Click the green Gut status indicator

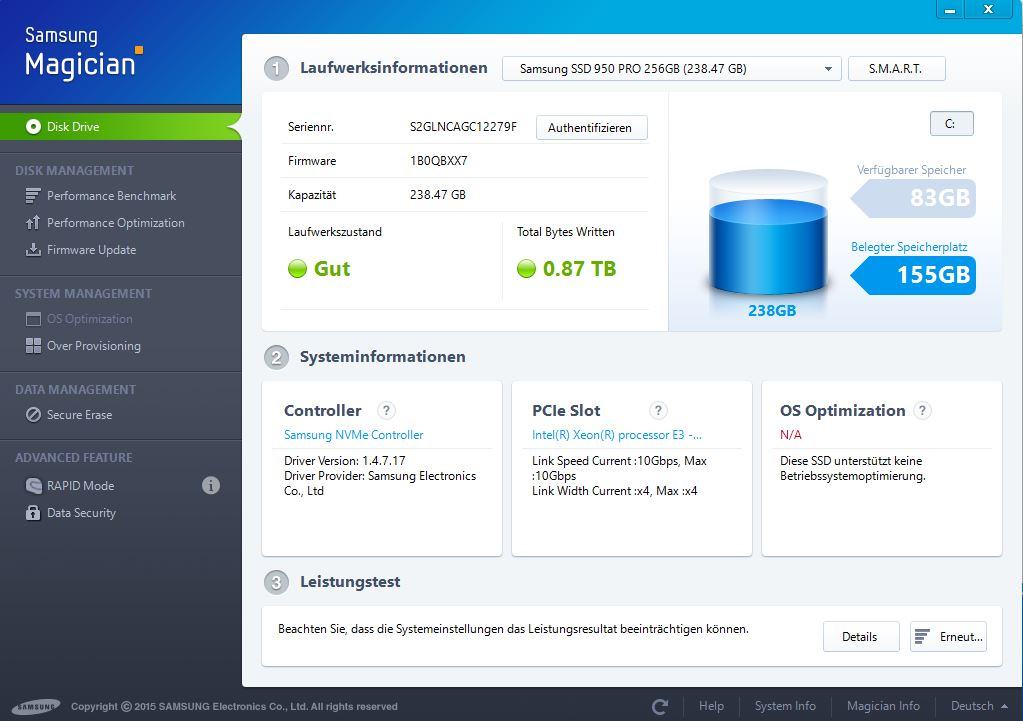tap(298, 268)
